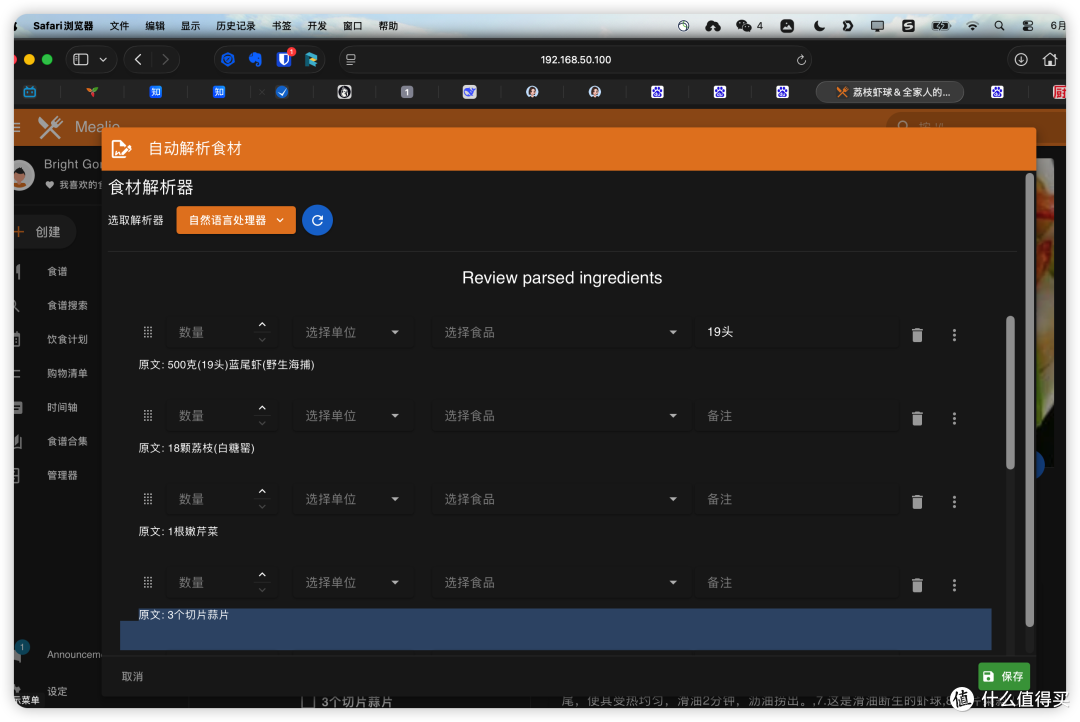Viewport: 1080px width, 722px height.
Task: Reload the page in address bar
Action: [800, 60]
